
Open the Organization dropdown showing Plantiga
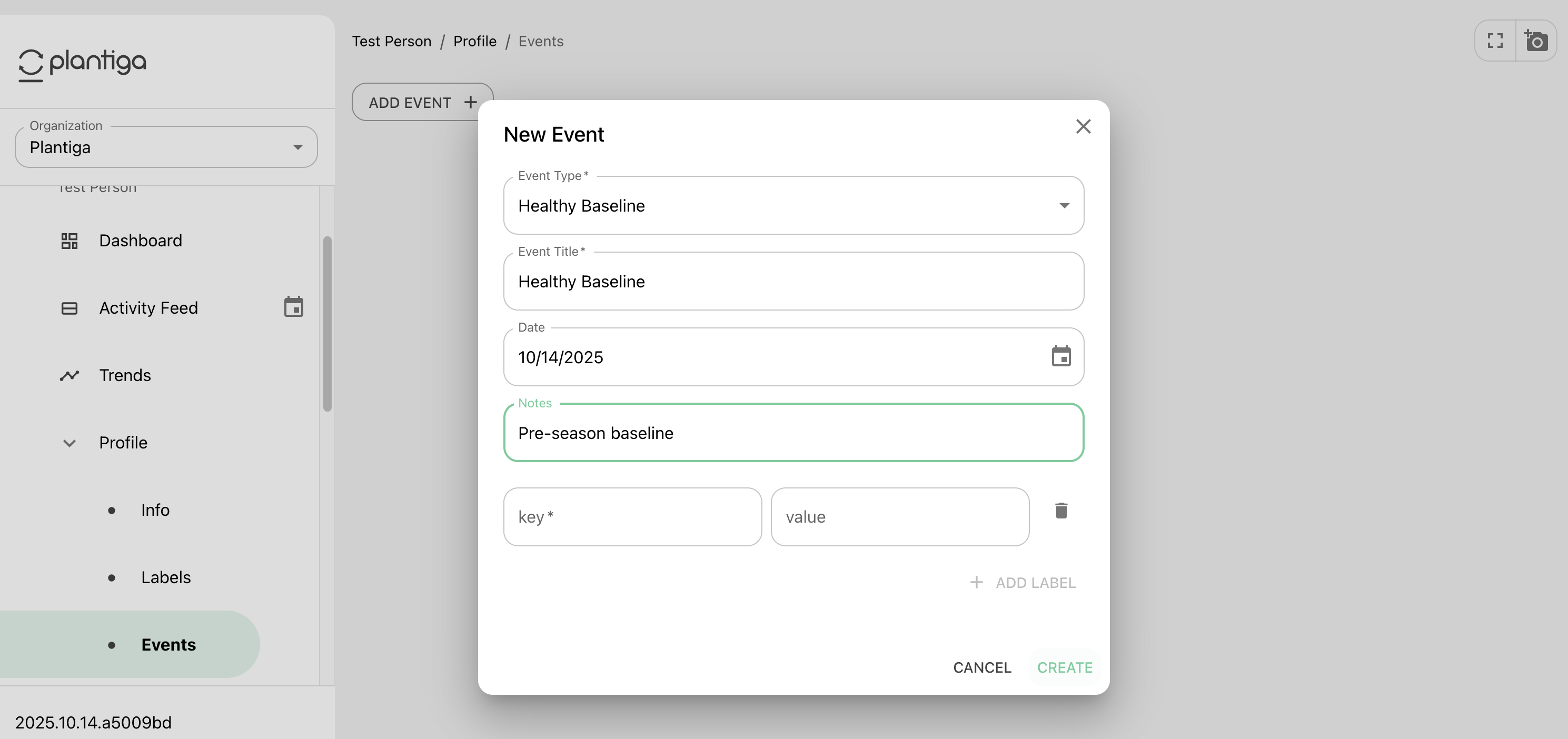pyautogui.click(x=165, y=147)
